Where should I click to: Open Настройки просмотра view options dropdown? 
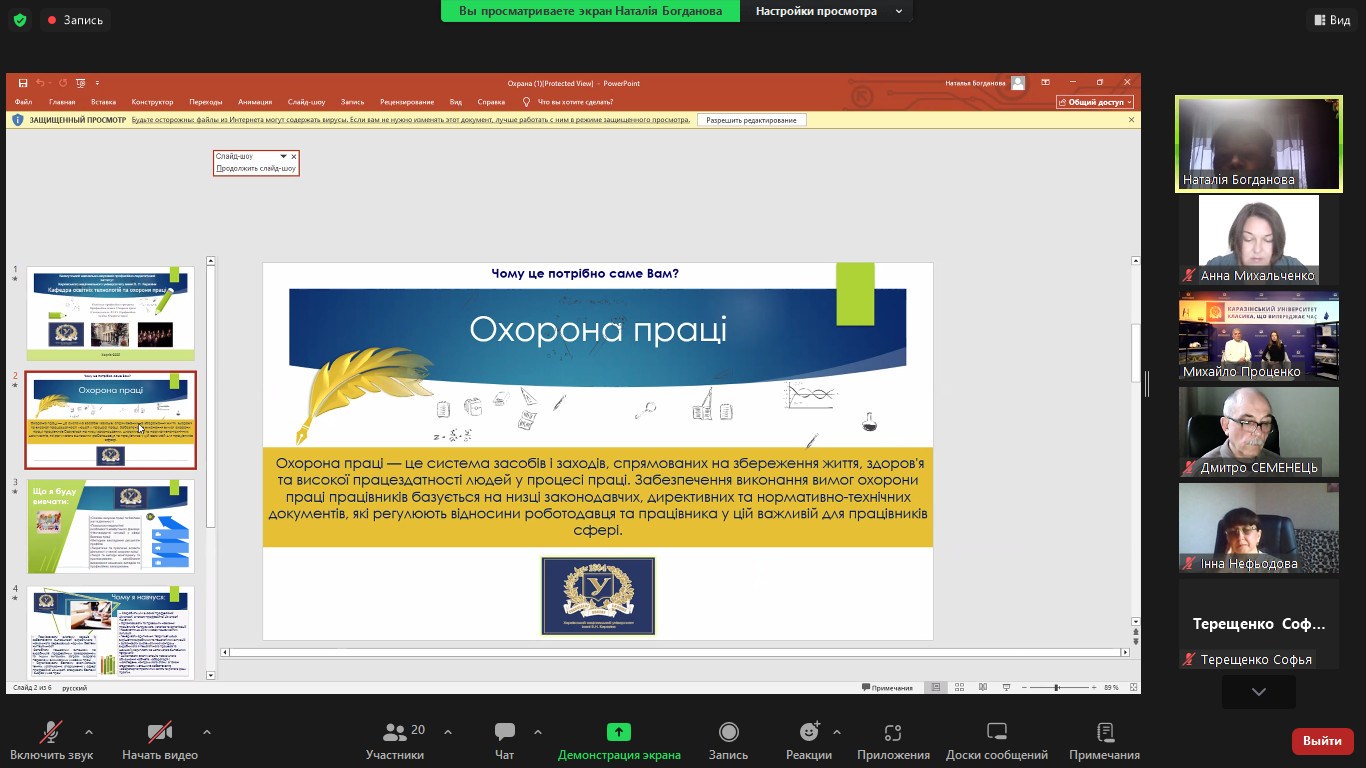[x=826, y=11]
